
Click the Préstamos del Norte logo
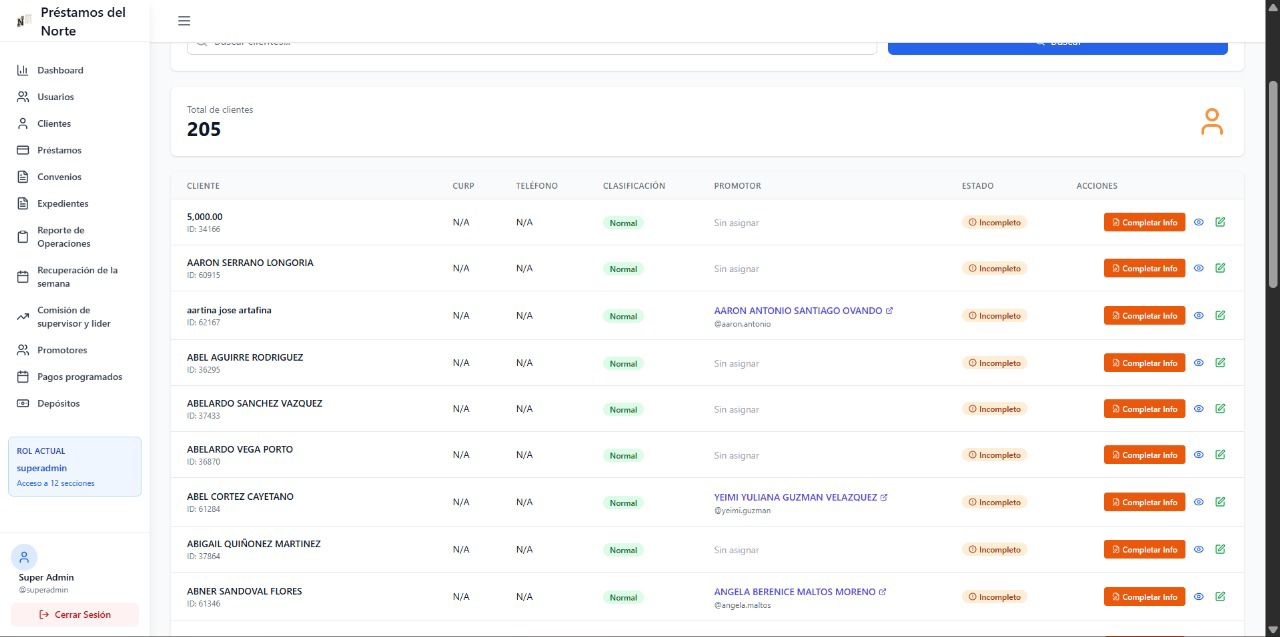click(24, 21)
